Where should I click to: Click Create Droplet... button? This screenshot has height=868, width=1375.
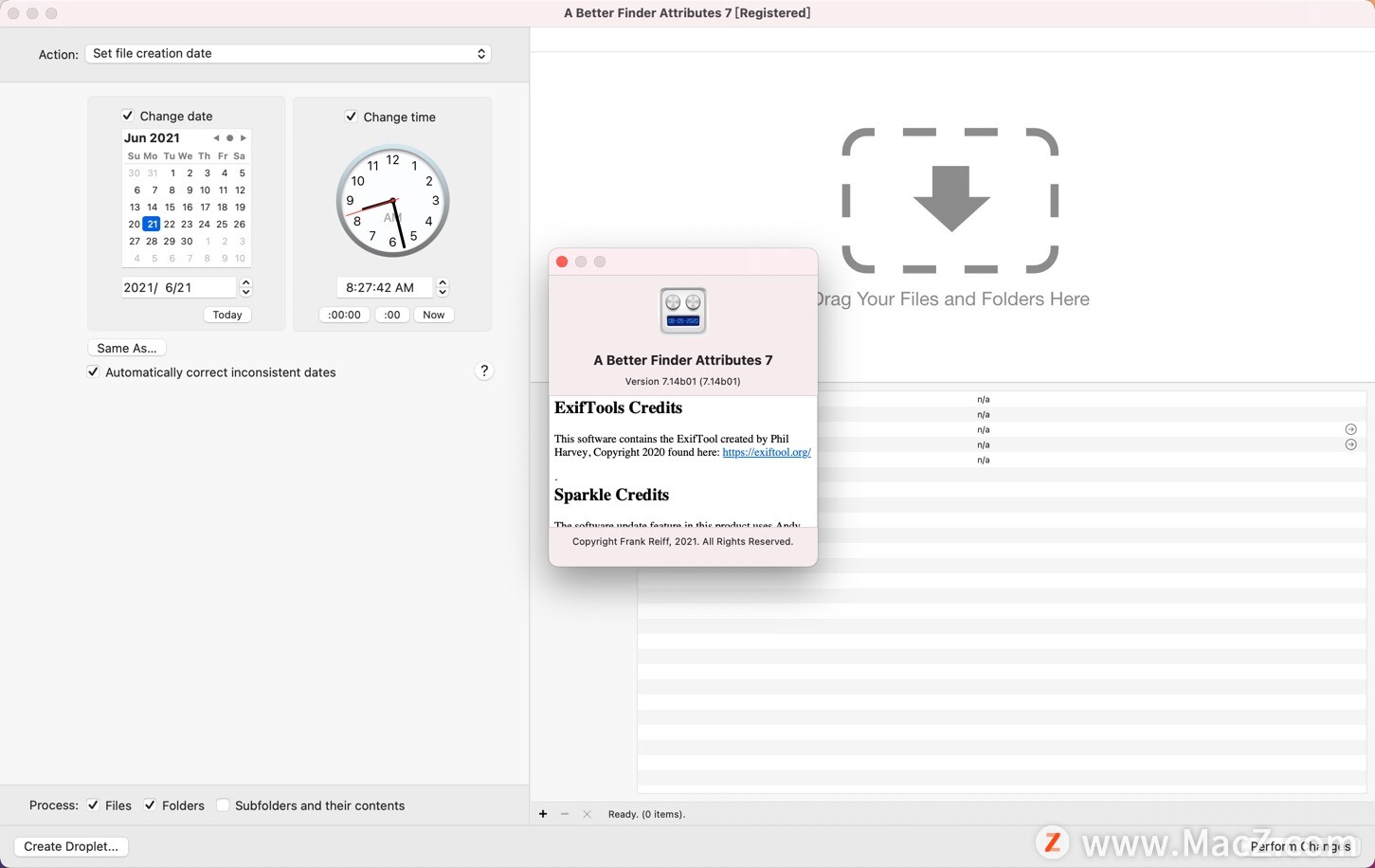(x=71, y=846)
